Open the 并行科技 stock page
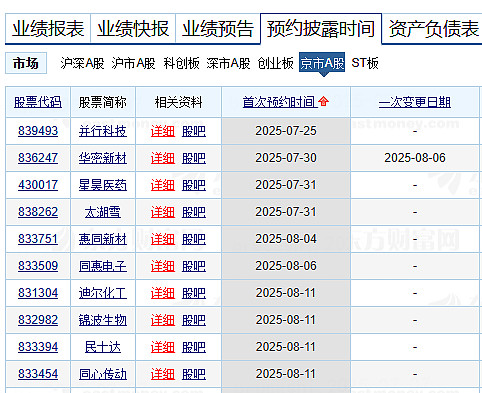This screenshot has height=393, width=482. click(103, 131)
